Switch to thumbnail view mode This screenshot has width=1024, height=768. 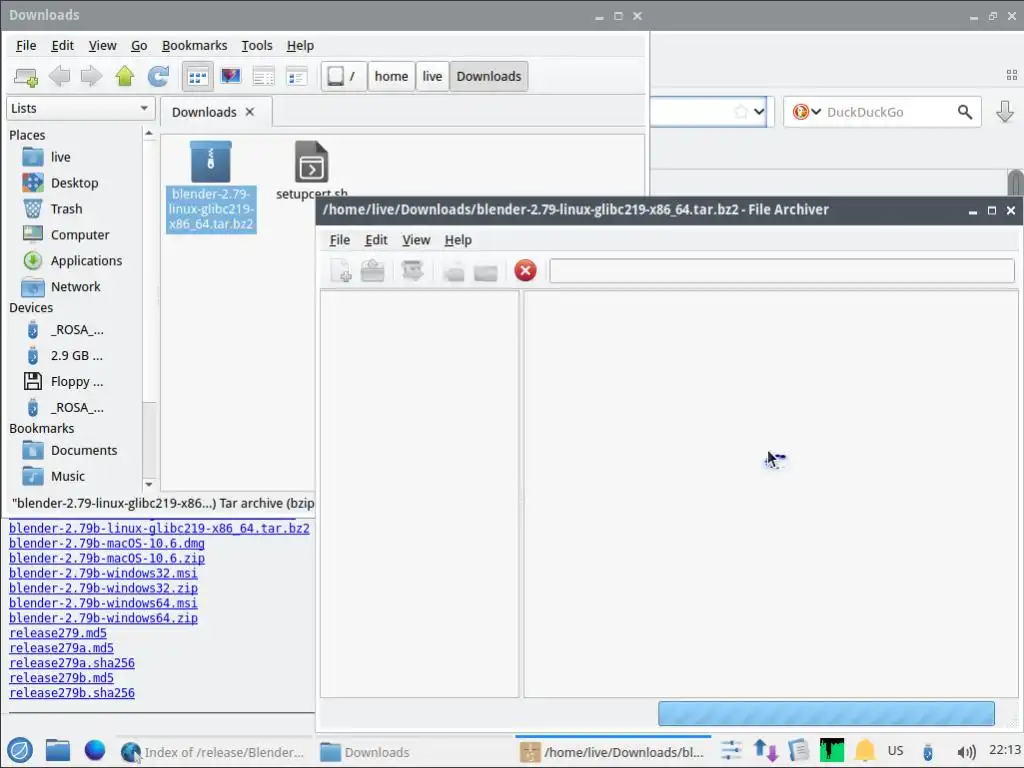coord(231,76)
